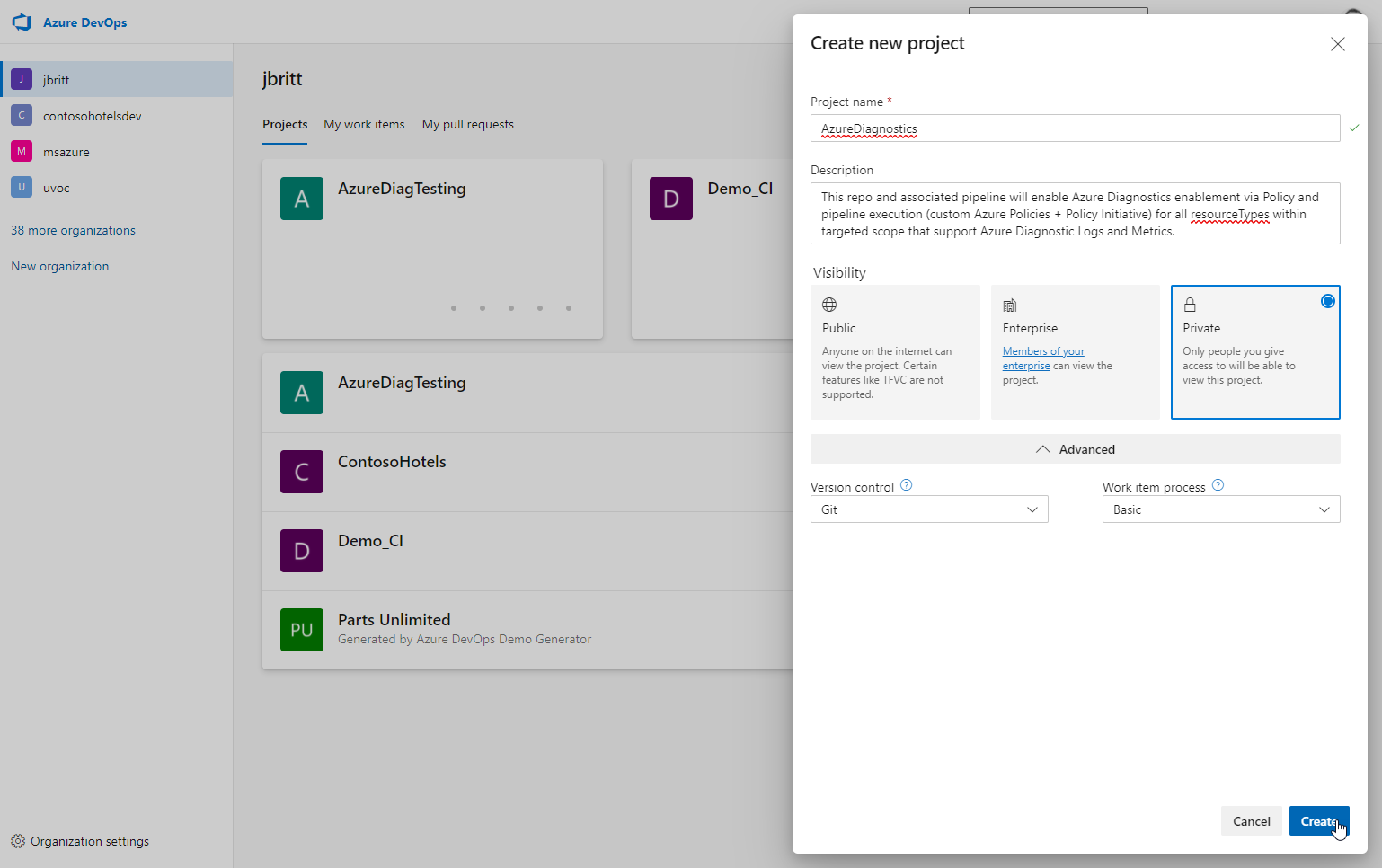The width and height of the screenshot is (1382, 868).
Task: Click the Cancel button
Action: click(1252, 821)
